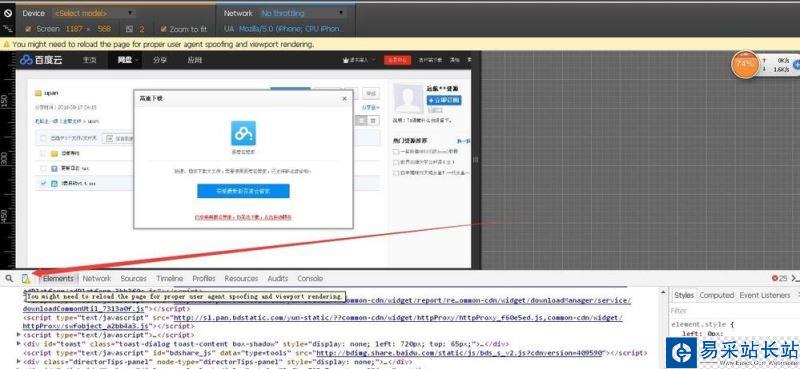Click the reset emulation circle icon

tap(8, 12)
